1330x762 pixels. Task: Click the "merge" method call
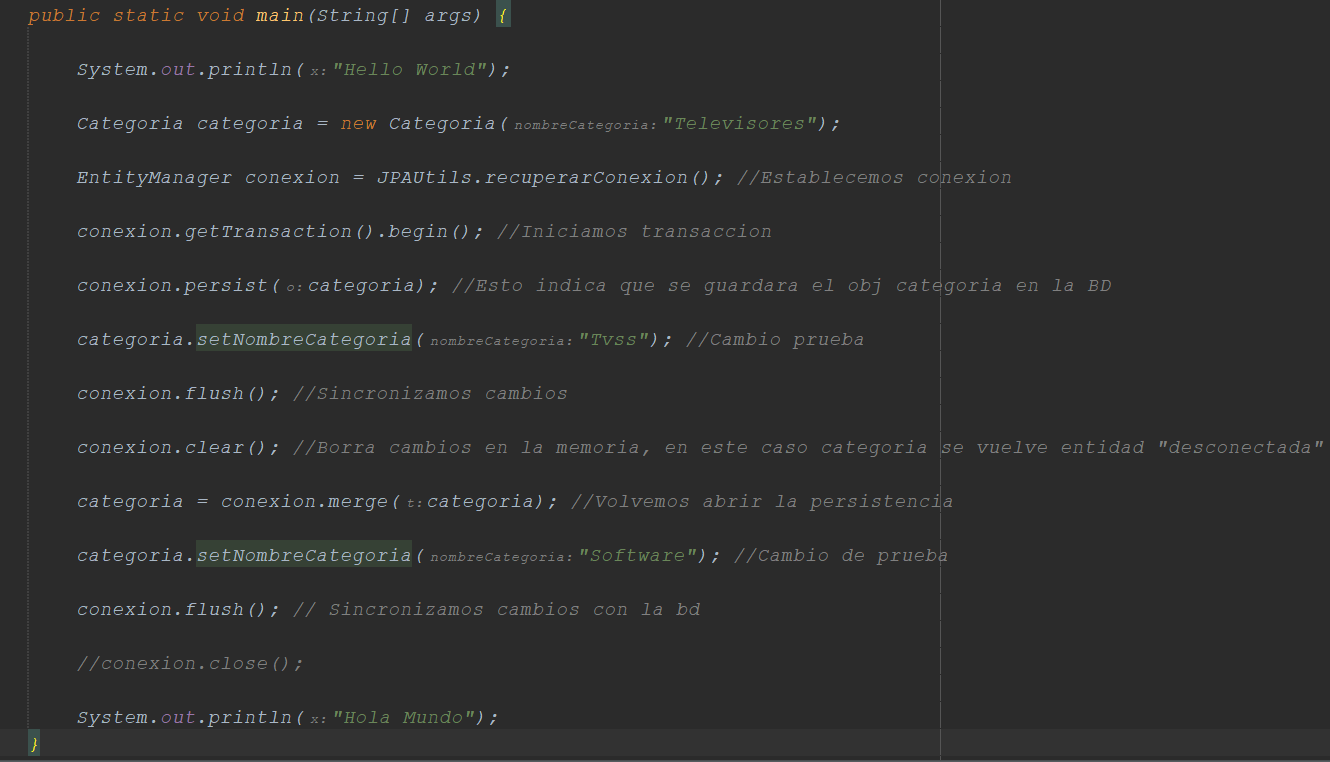coord(358,502)
